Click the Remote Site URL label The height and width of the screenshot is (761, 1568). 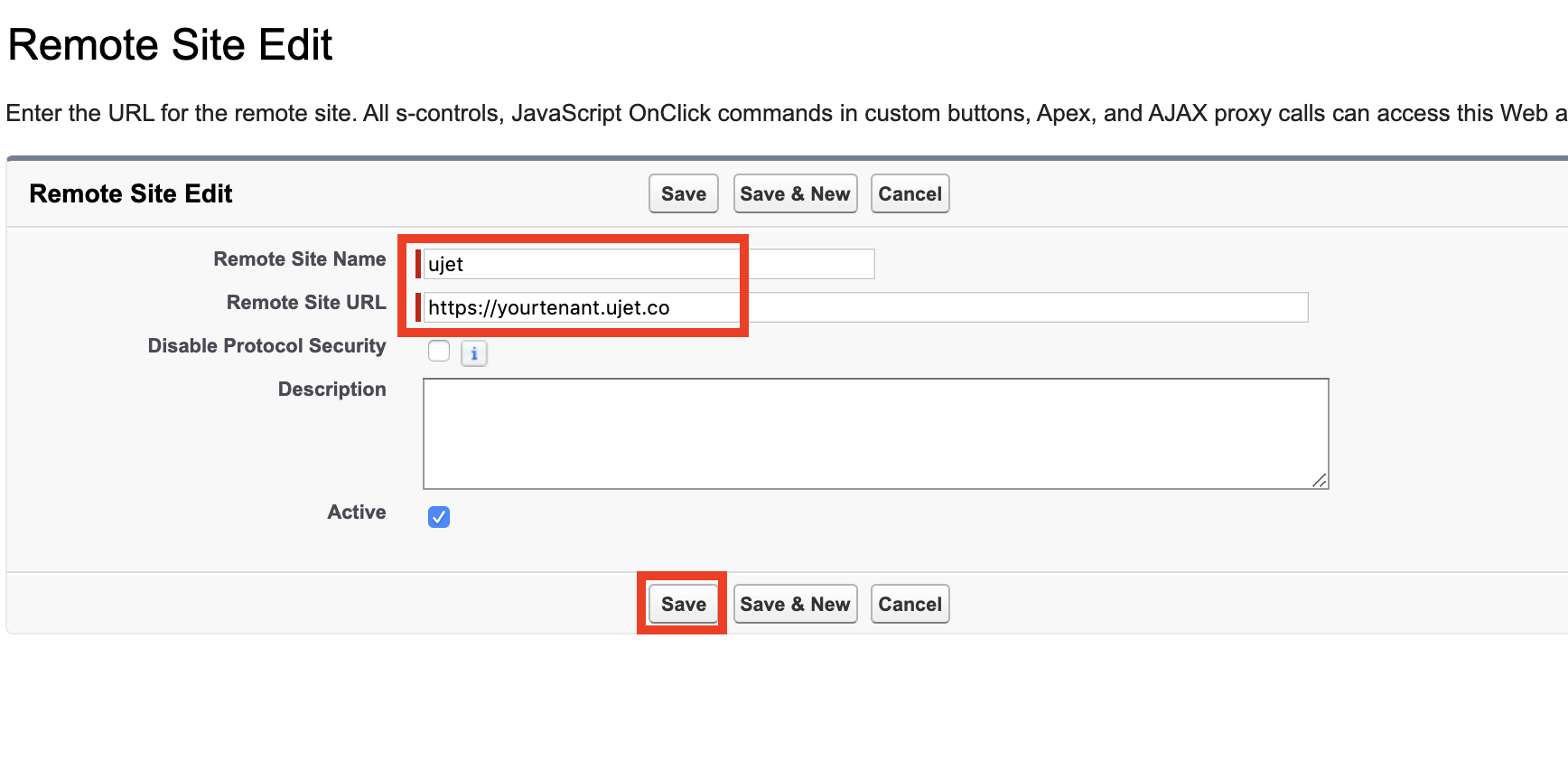click(x=305, y=303)
